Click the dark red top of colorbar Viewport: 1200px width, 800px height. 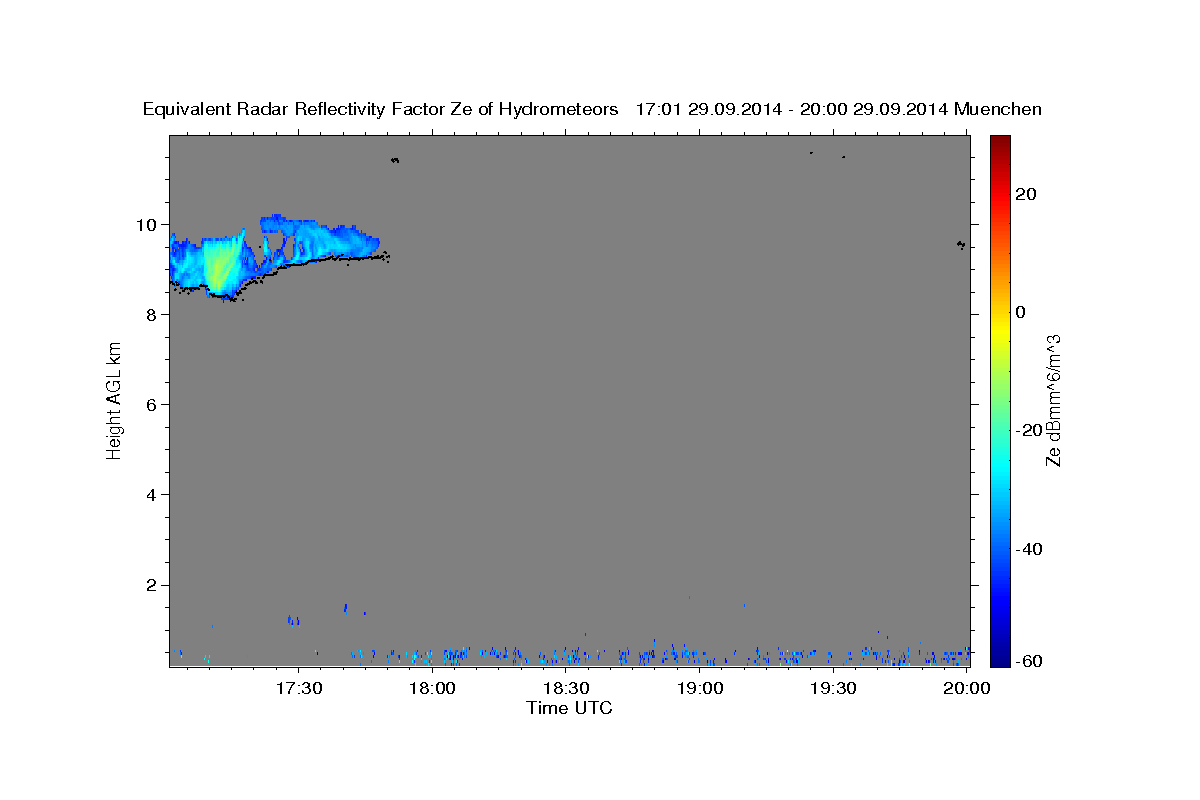[1000, 142]
